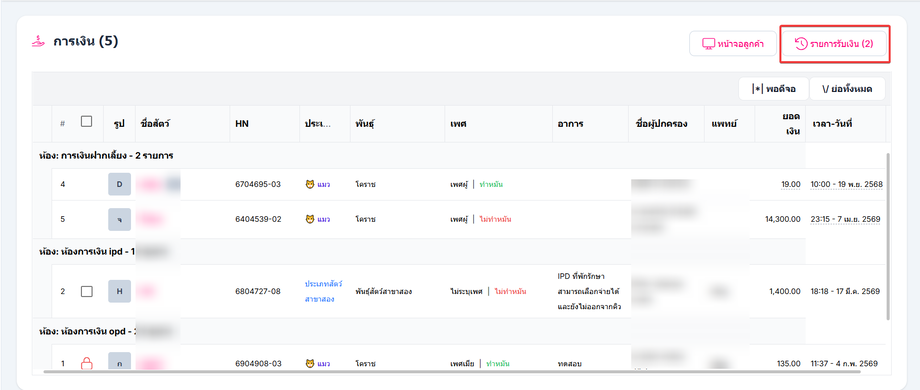920x390 pixels.
Task: Click the IPD ที่พักรักษา symptom text
Action: [581, 276]
